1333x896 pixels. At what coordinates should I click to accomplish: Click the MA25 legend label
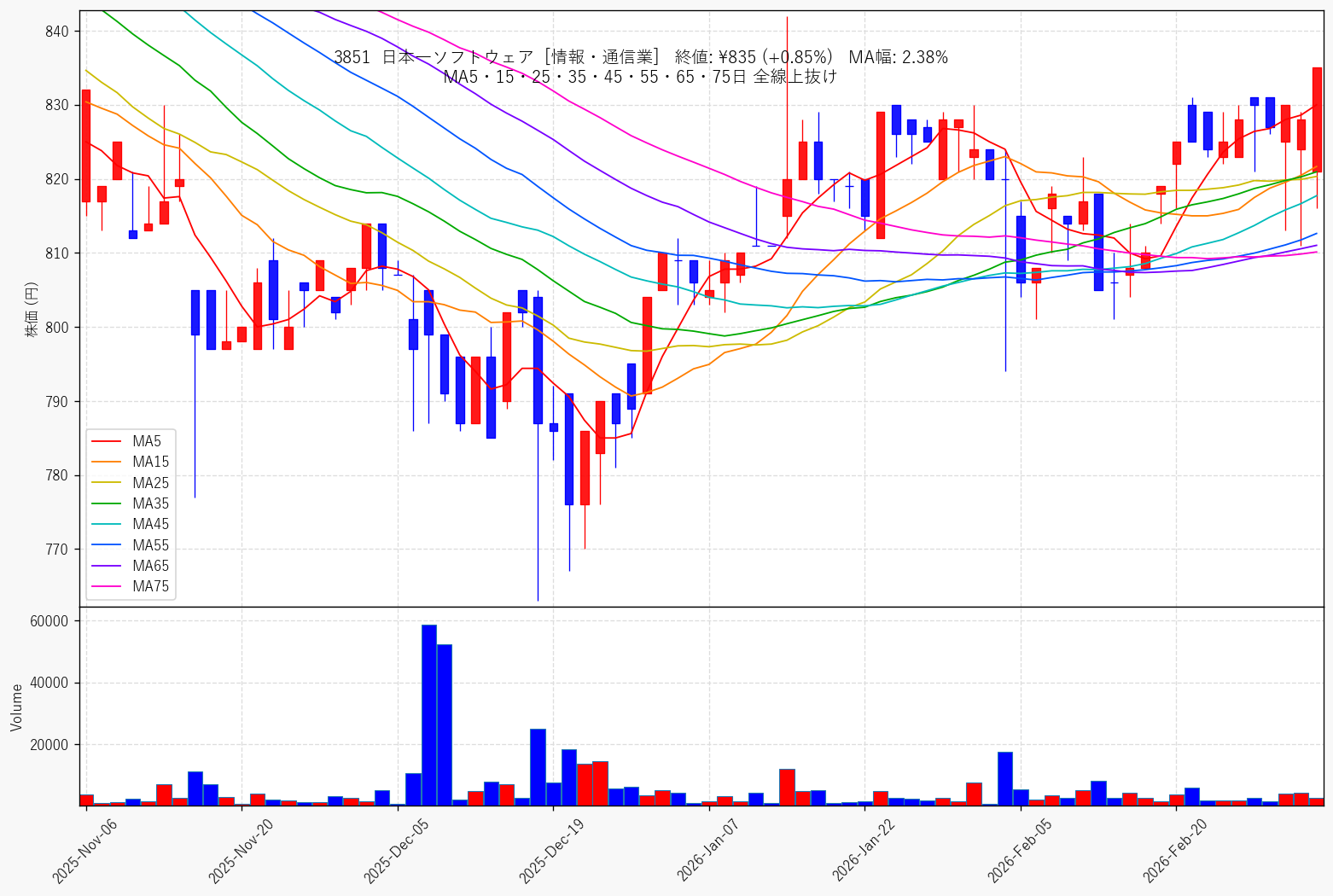150,483
